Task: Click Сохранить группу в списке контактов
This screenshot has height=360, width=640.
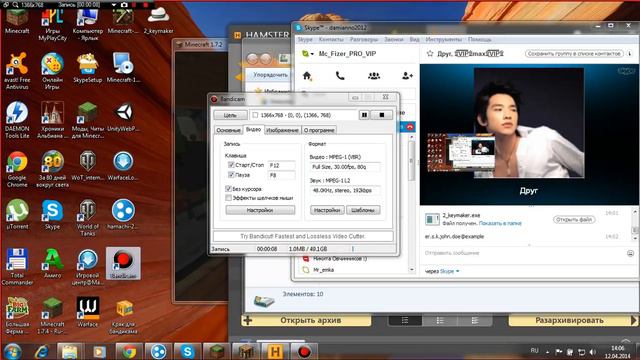Action: click(x=574, y=53)
